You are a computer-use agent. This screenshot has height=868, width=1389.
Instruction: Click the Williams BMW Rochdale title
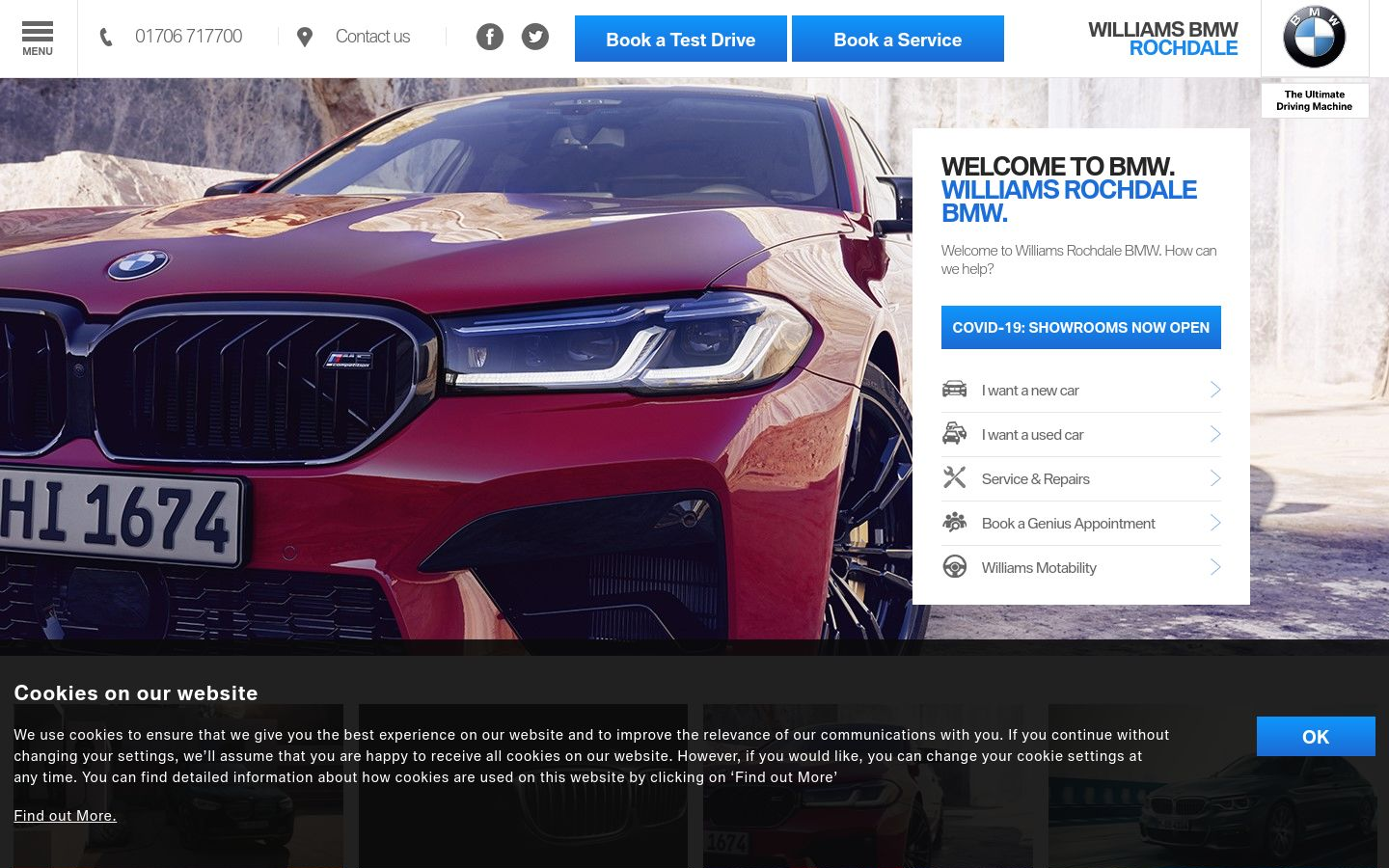[x=1163, y=39]
